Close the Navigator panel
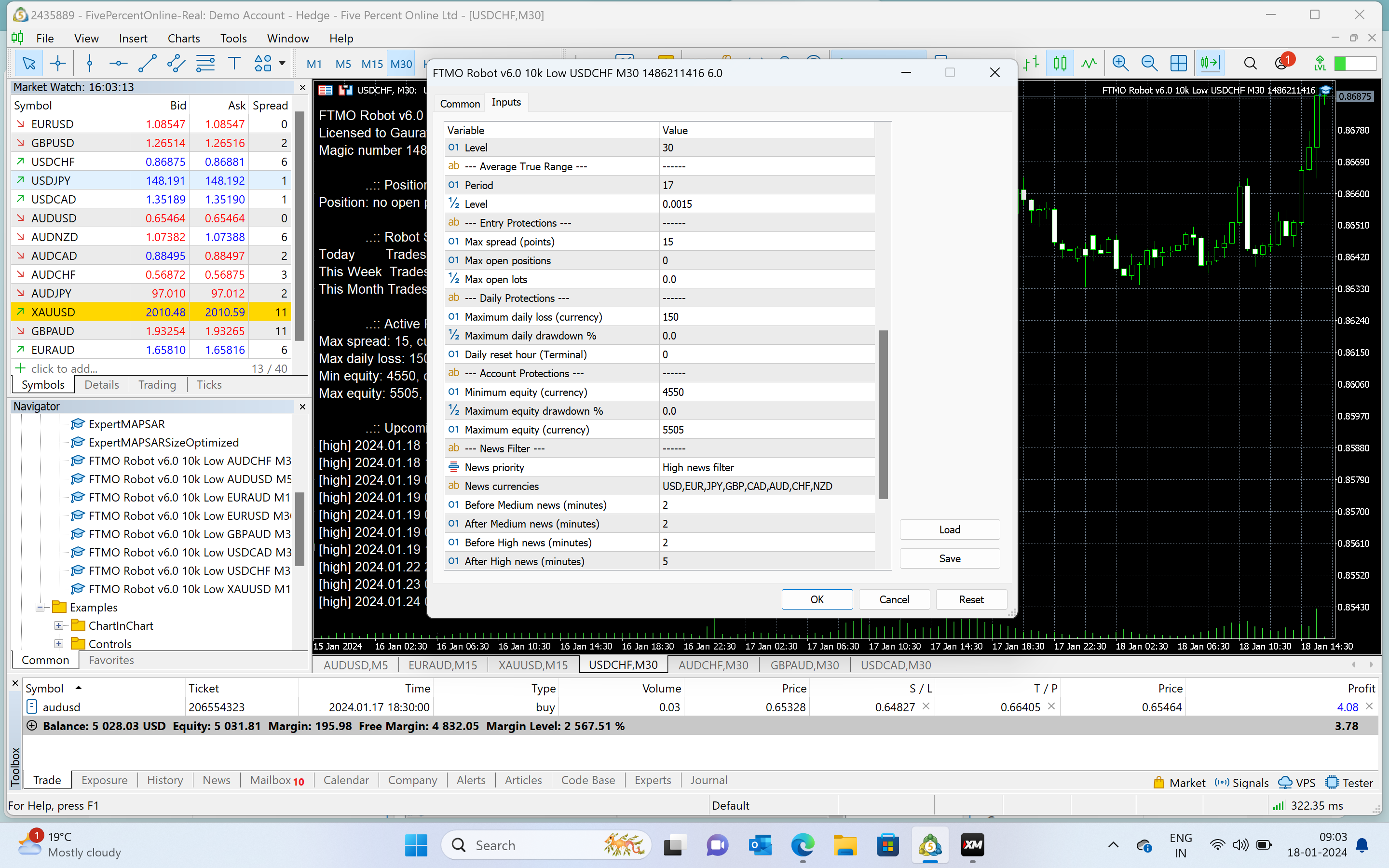Image resolution: width=1389 pixels, height=868 pixels. (x=302, y=407)
